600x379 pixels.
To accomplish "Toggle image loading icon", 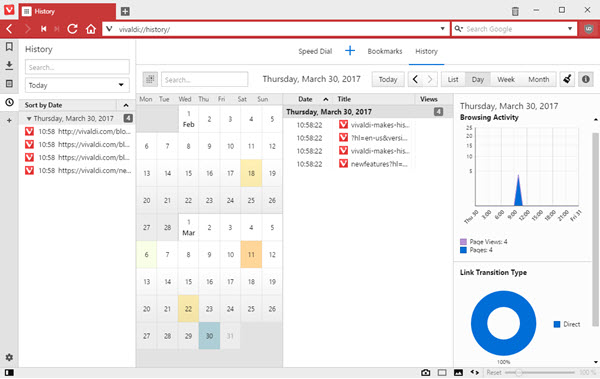I will coord(458,372).
